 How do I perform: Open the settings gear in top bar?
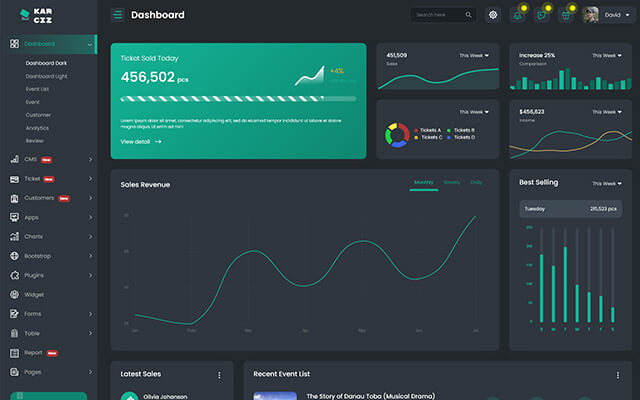493,15
